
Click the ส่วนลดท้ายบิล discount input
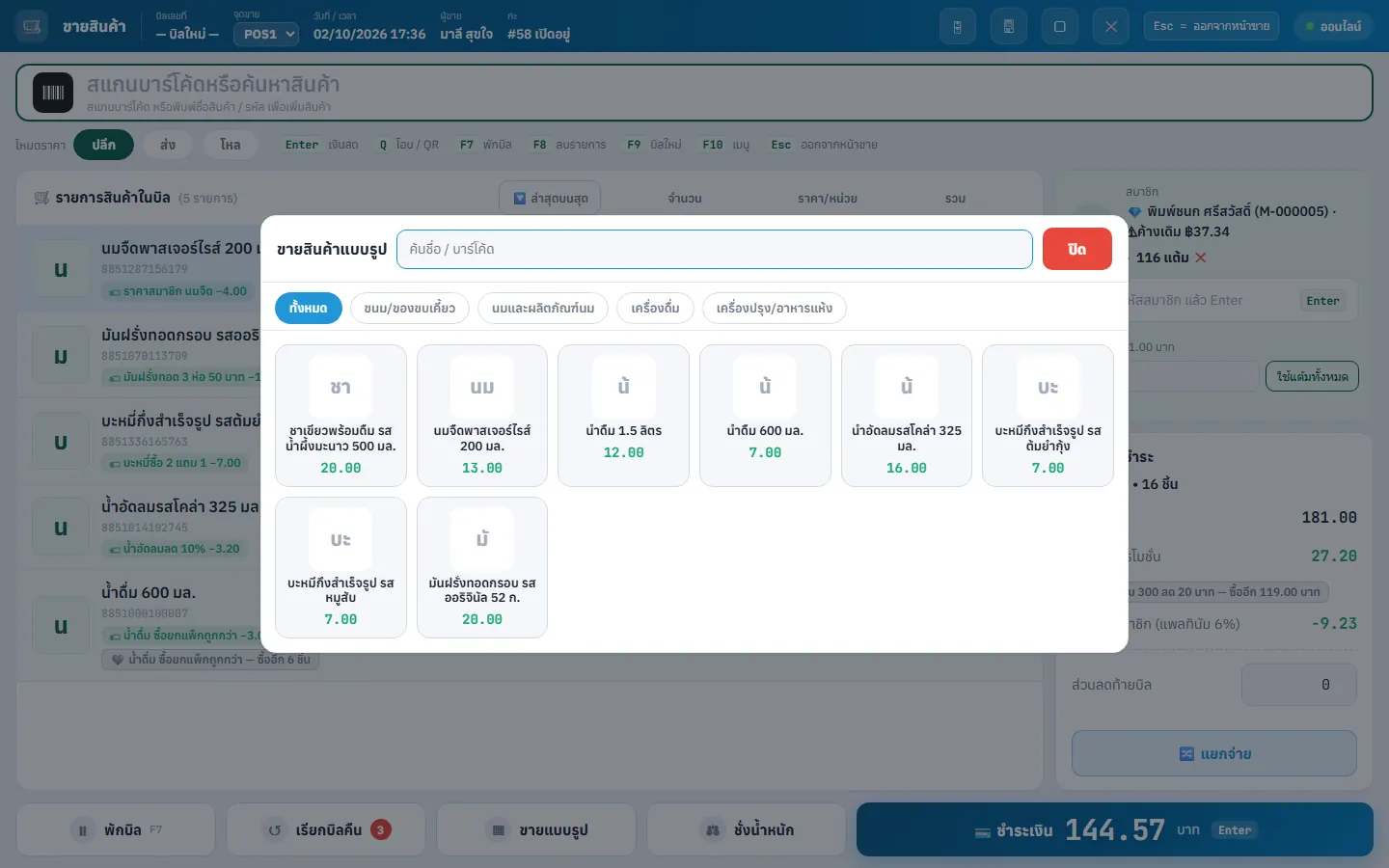pos(1299,685)
